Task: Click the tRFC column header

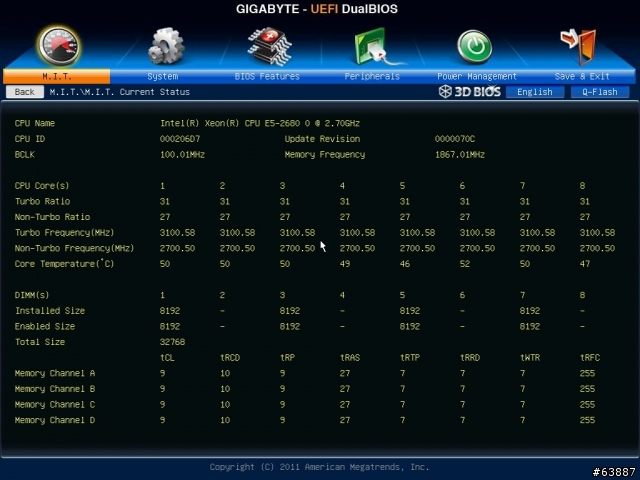Action: 590,358
